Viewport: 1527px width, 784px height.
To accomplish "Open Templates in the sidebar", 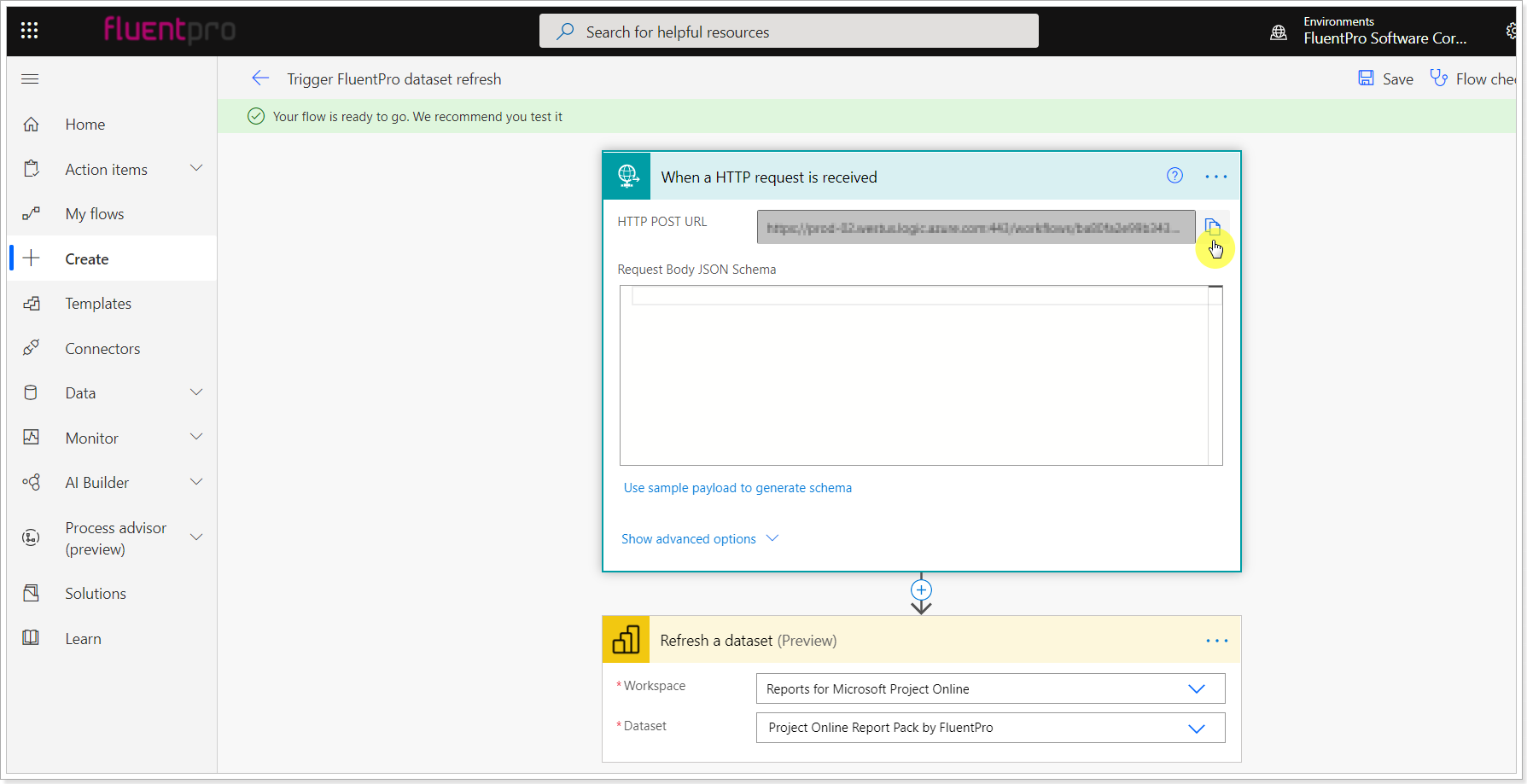I will 98,304.
